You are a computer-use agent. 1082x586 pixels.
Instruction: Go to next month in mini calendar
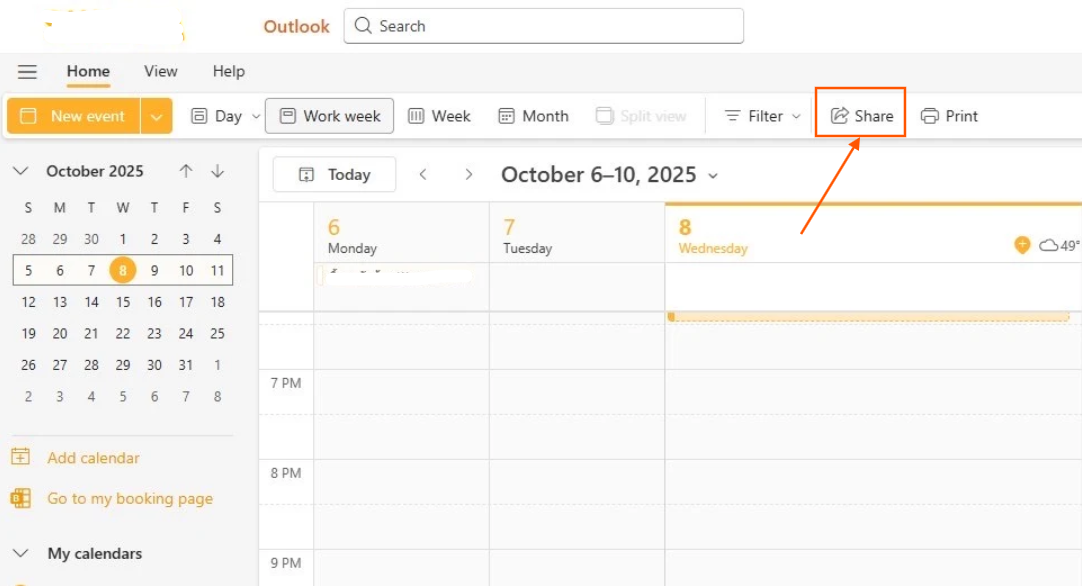(x=218, y=171)
